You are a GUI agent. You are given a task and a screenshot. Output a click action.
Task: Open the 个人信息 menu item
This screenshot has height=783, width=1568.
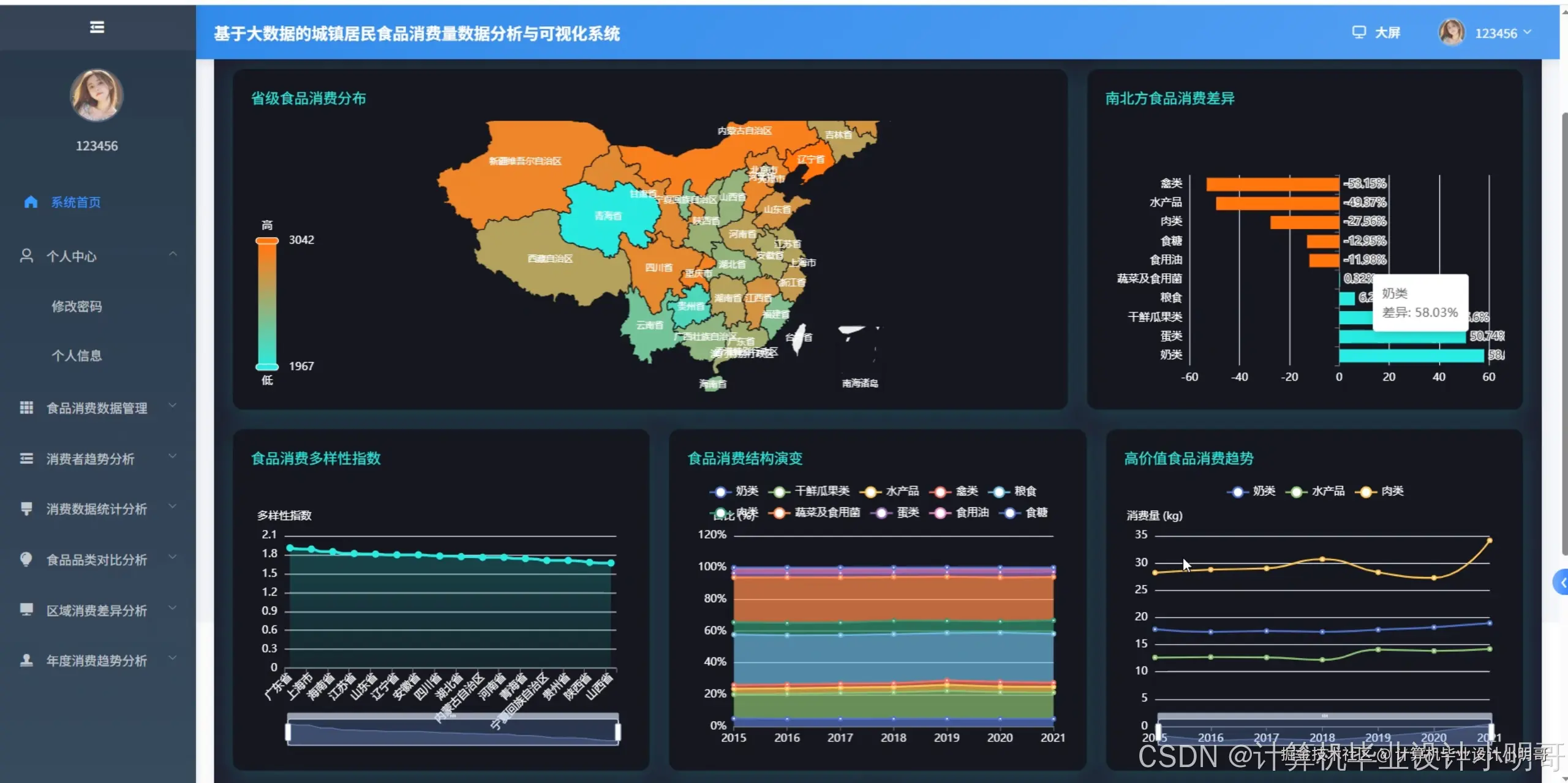pyautogui.click(x=77, y=355)
